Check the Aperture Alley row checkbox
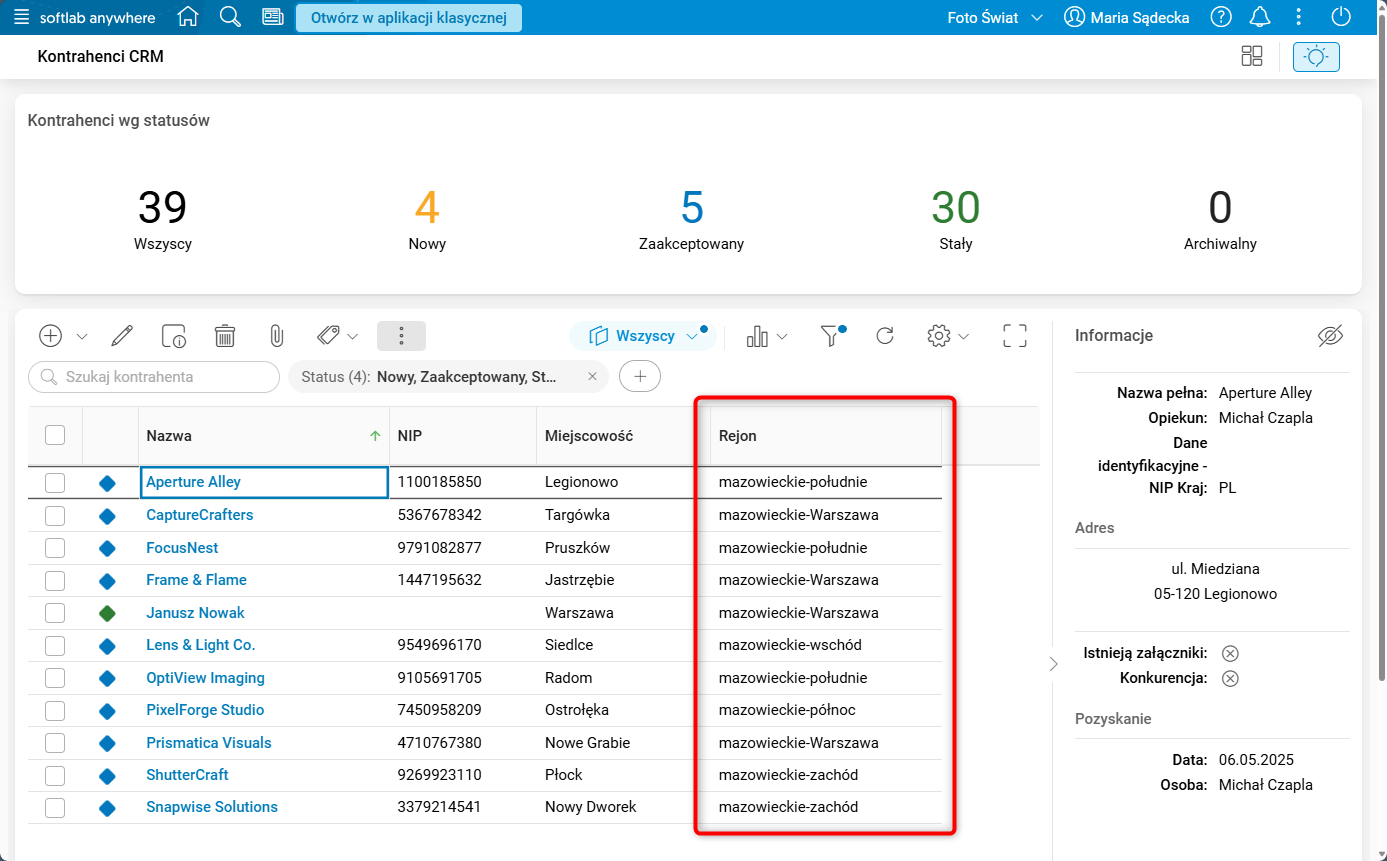The image size is (1387, 861). (55, 483)
